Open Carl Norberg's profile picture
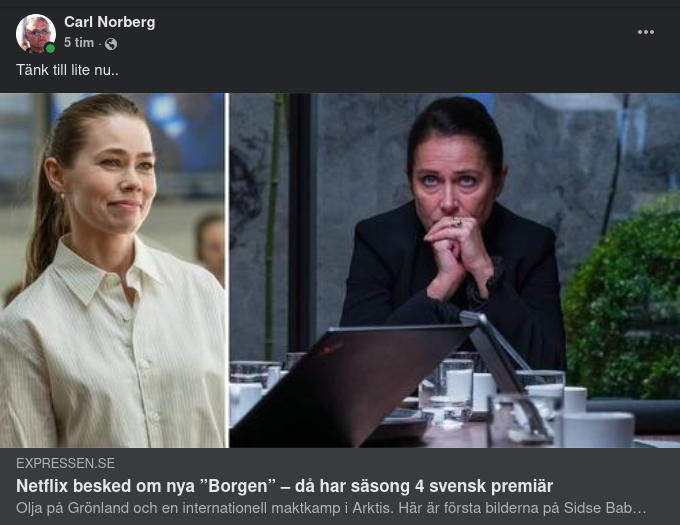The image size is (680, 525). (x=36, y=34)
